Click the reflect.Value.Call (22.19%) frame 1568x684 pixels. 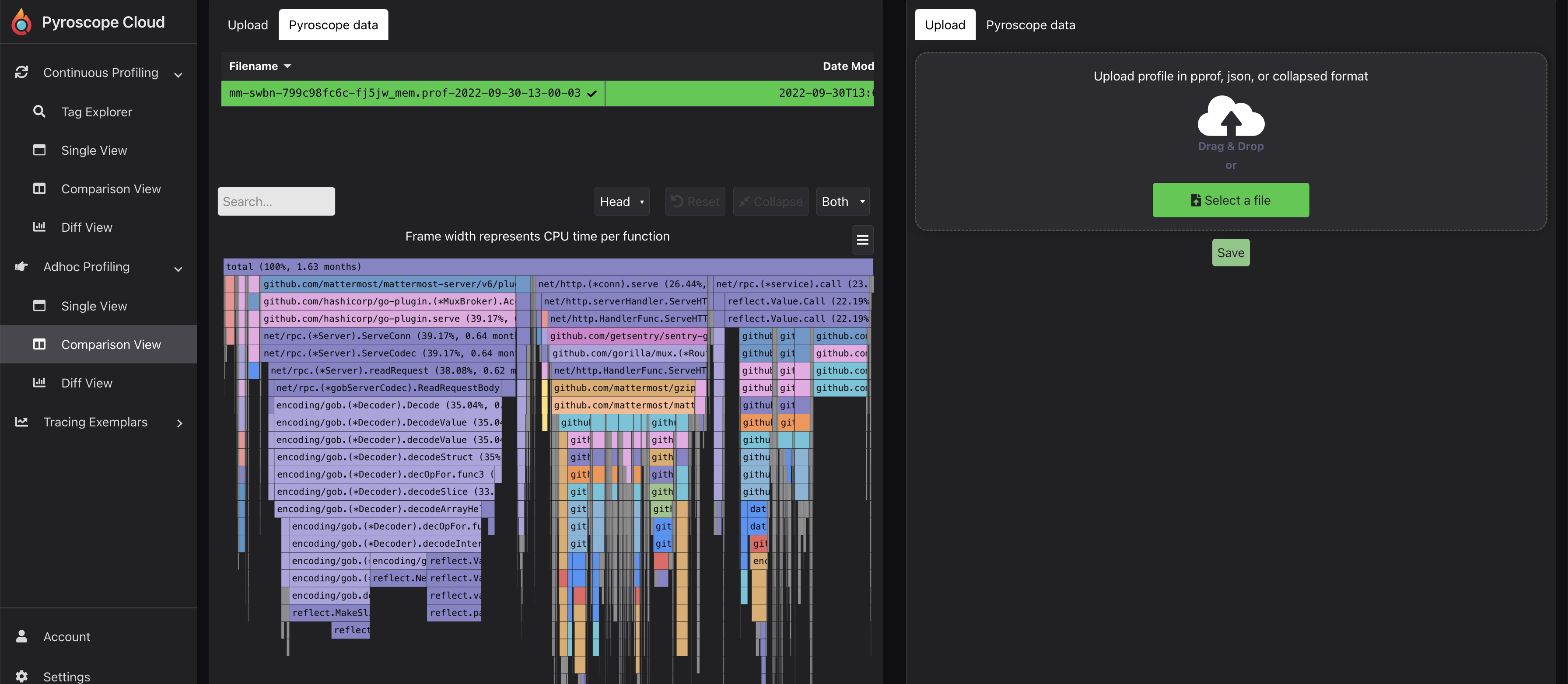798,301
